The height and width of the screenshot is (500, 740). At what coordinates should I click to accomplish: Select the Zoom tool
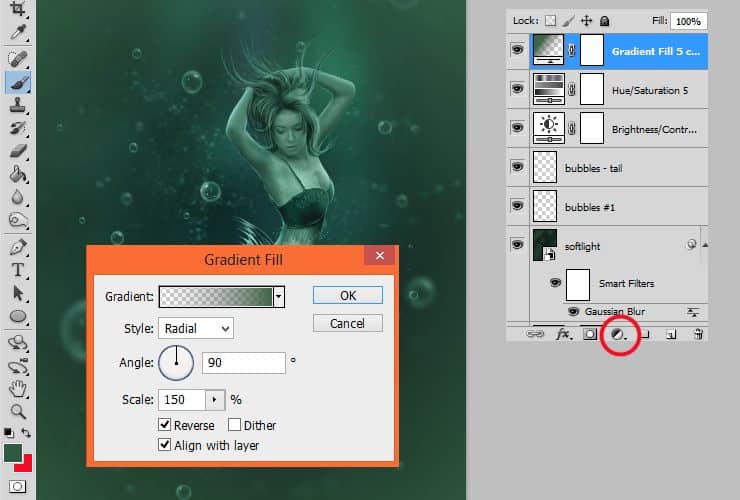pos(17,410)
